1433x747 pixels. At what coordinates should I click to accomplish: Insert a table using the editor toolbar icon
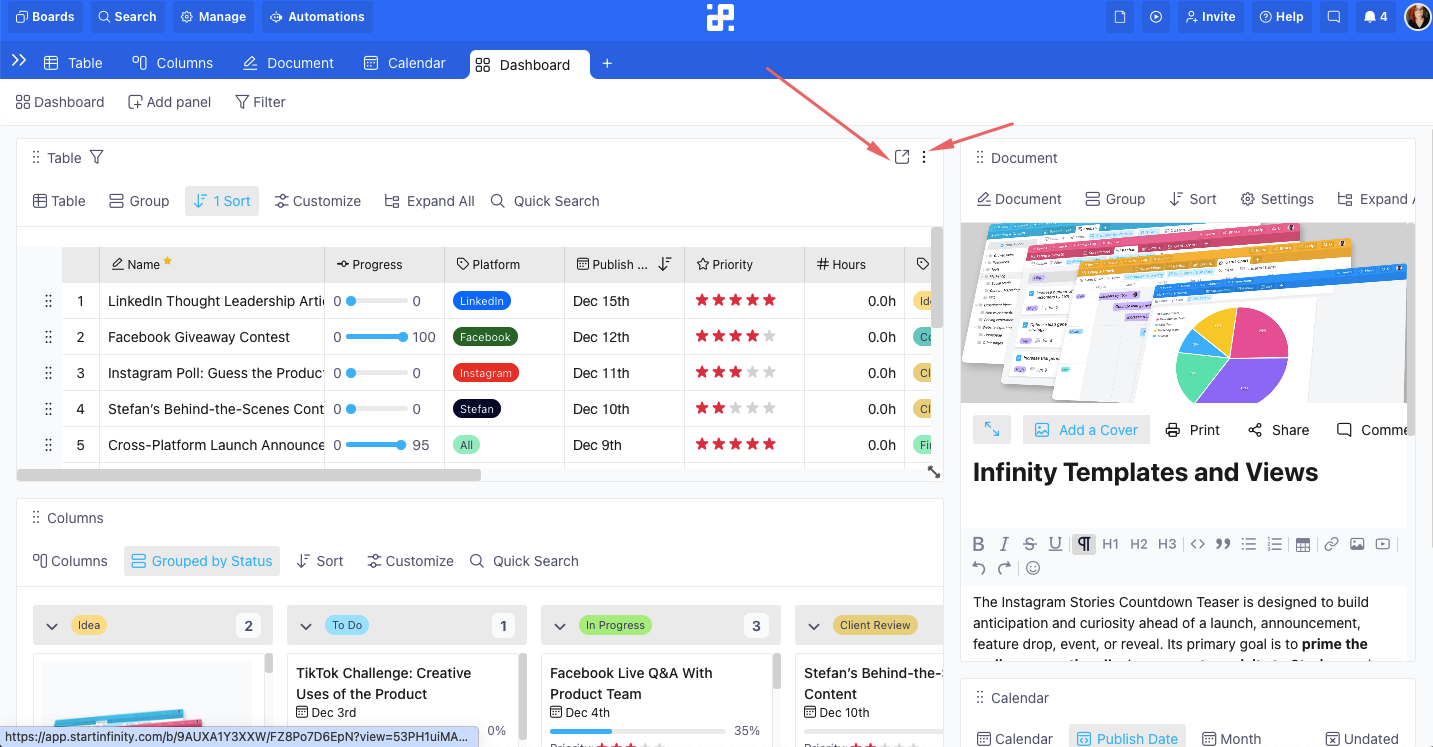(x=1303, y=543)
